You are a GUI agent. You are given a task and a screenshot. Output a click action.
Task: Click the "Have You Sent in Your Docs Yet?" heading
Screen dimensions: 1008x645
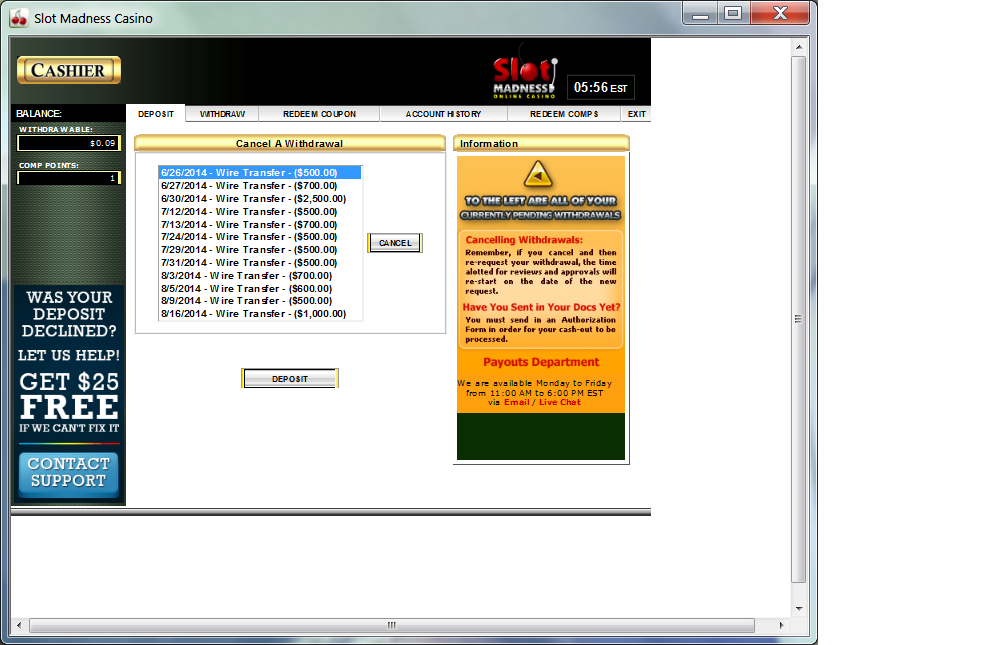[541, 307]
